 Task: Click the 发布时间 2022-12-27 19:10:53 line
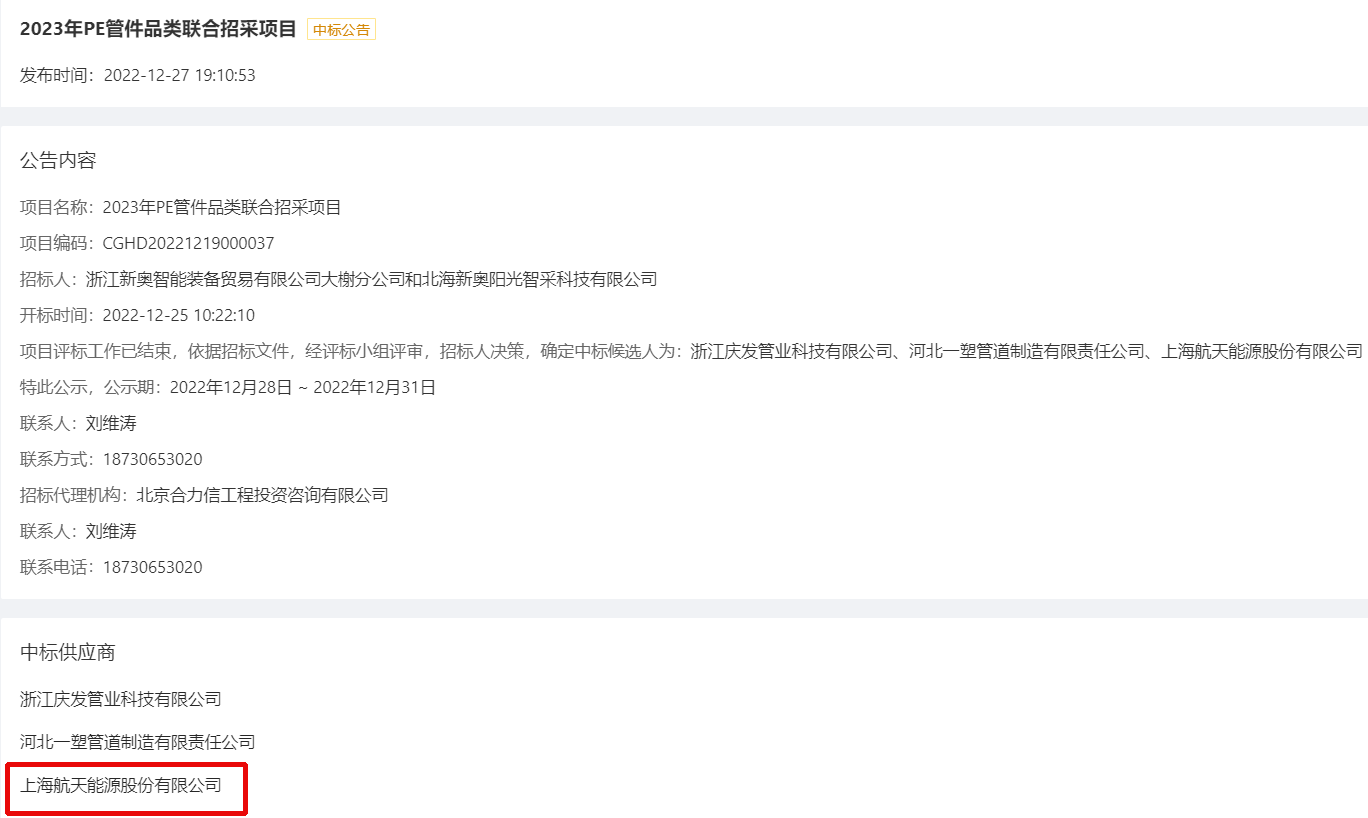tap(138, 75)
